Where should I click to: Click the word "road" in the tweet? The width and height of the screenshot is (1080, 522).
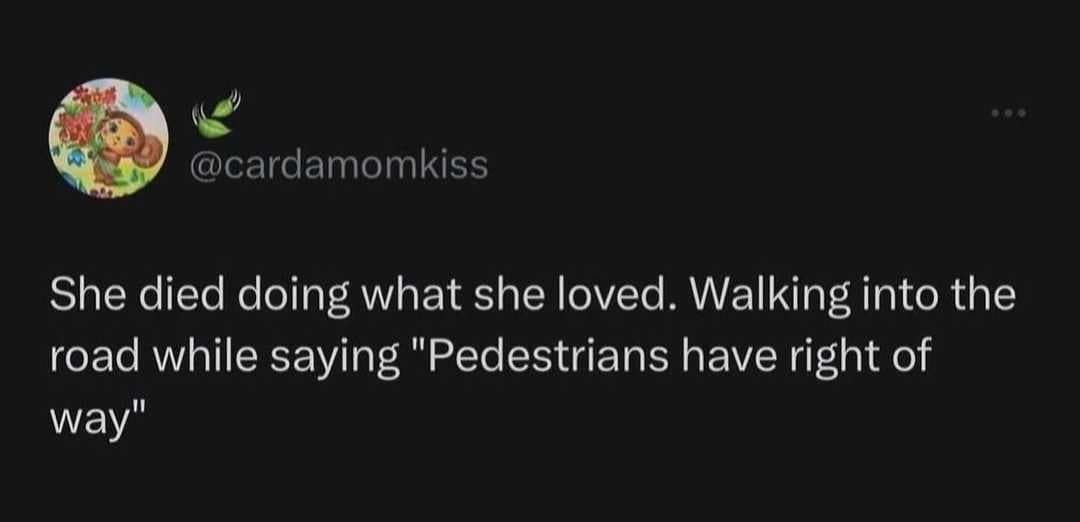[88, 354]
